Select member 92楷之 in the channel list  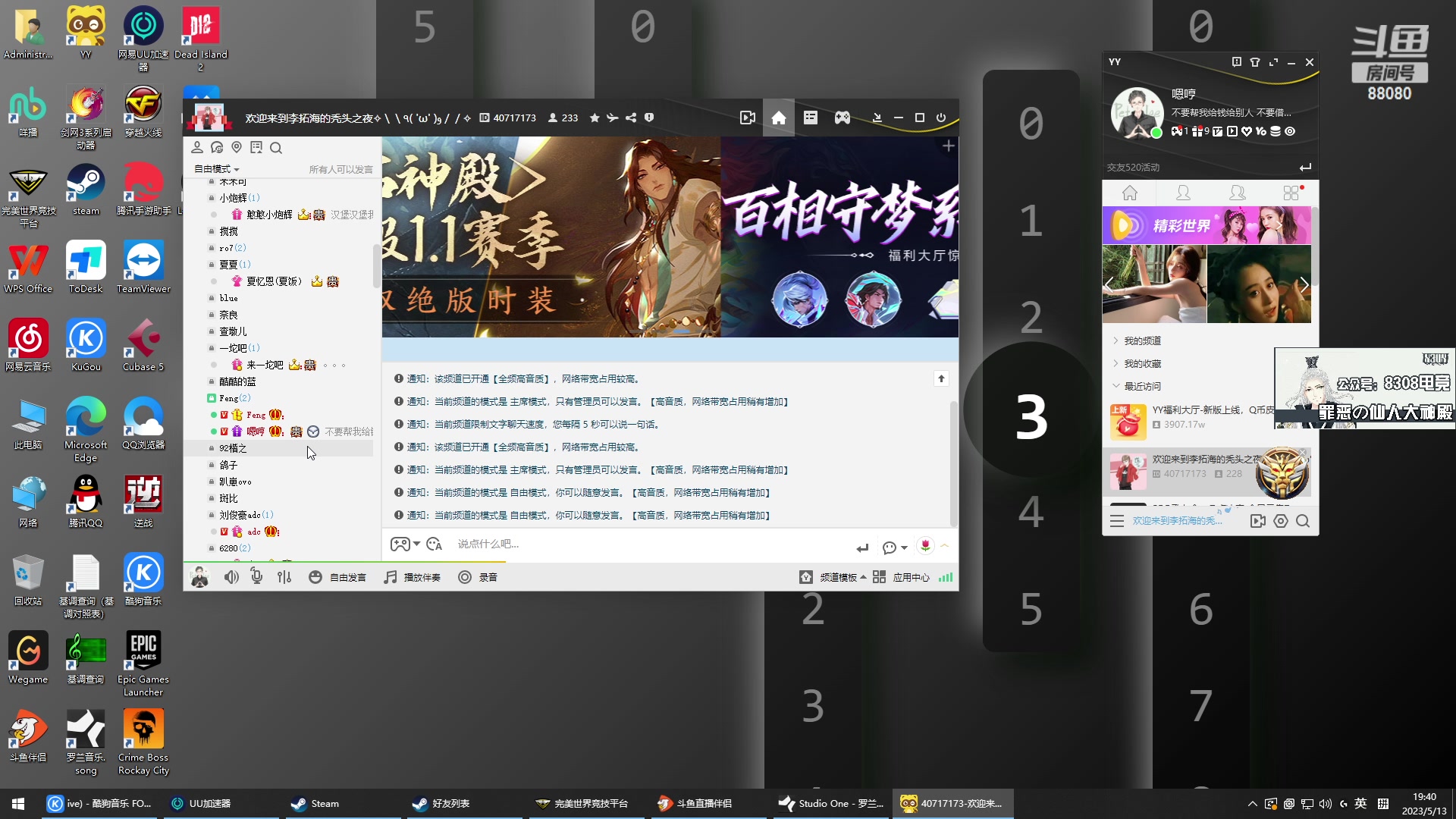coord(232,448)
